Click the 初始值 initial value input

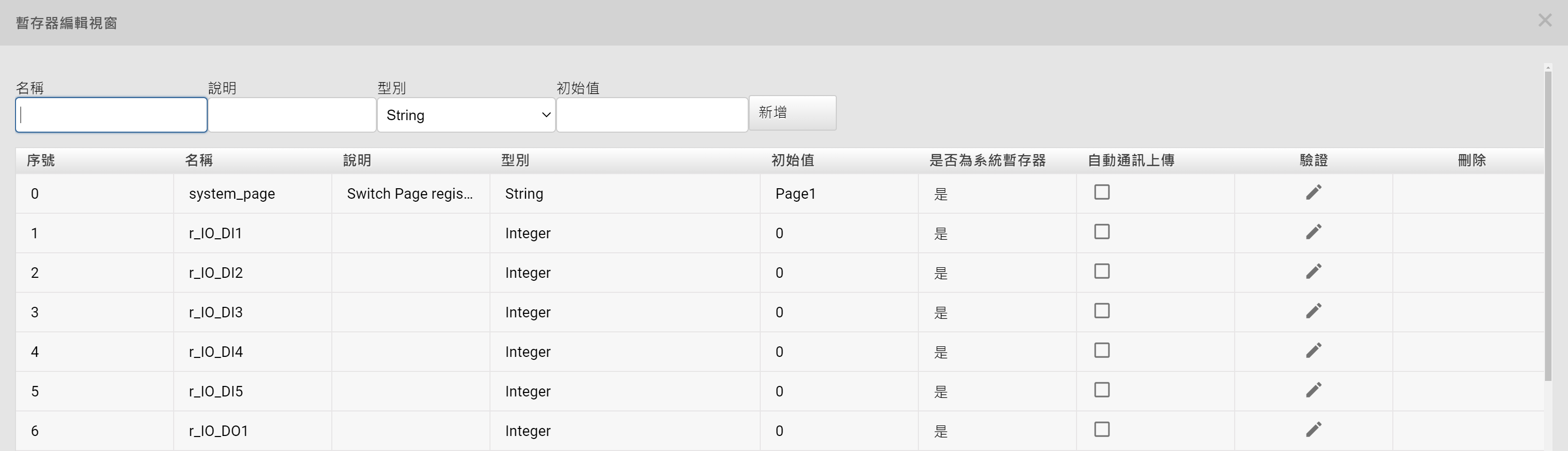pyautogui.click(x=652, y=115)
